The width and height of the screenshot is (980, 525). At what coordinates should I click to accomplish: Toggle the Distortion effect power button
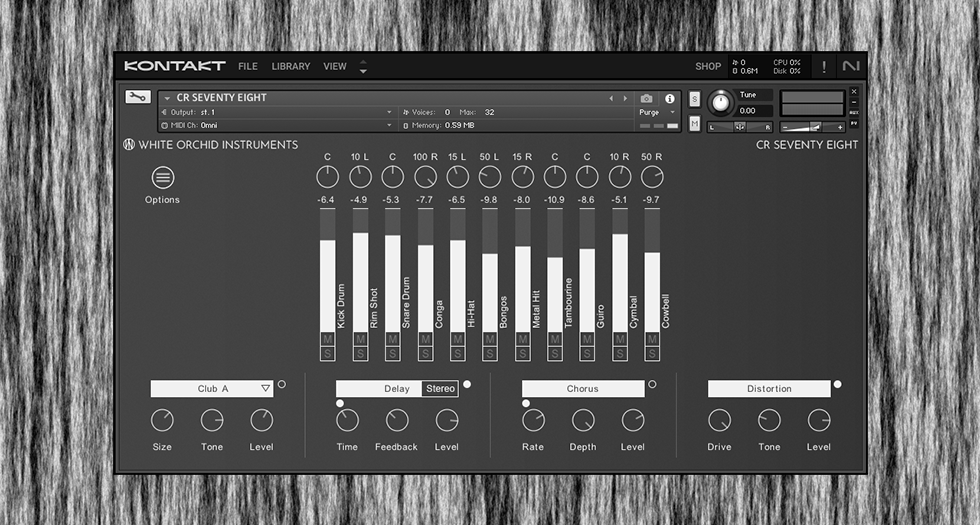click(x=838, y=384)
